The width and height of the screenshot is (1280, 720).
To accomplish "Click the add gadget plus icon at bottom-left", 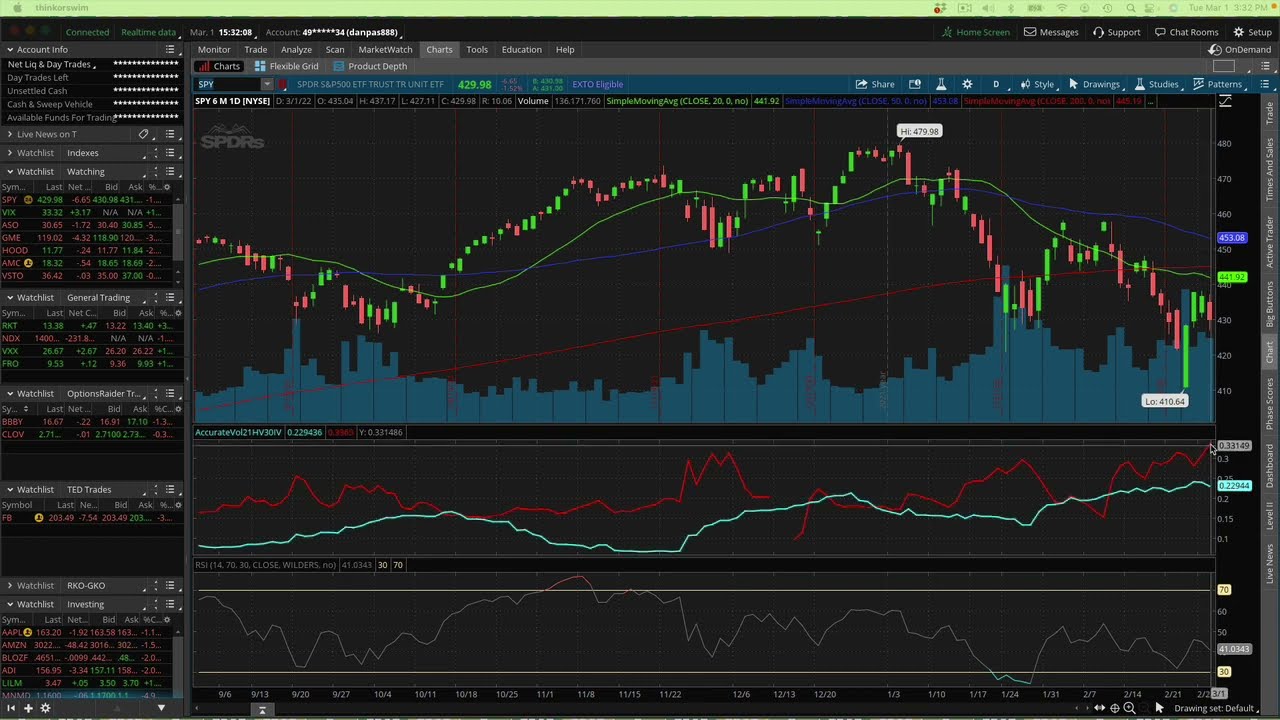I will click(x=28, y=708).
